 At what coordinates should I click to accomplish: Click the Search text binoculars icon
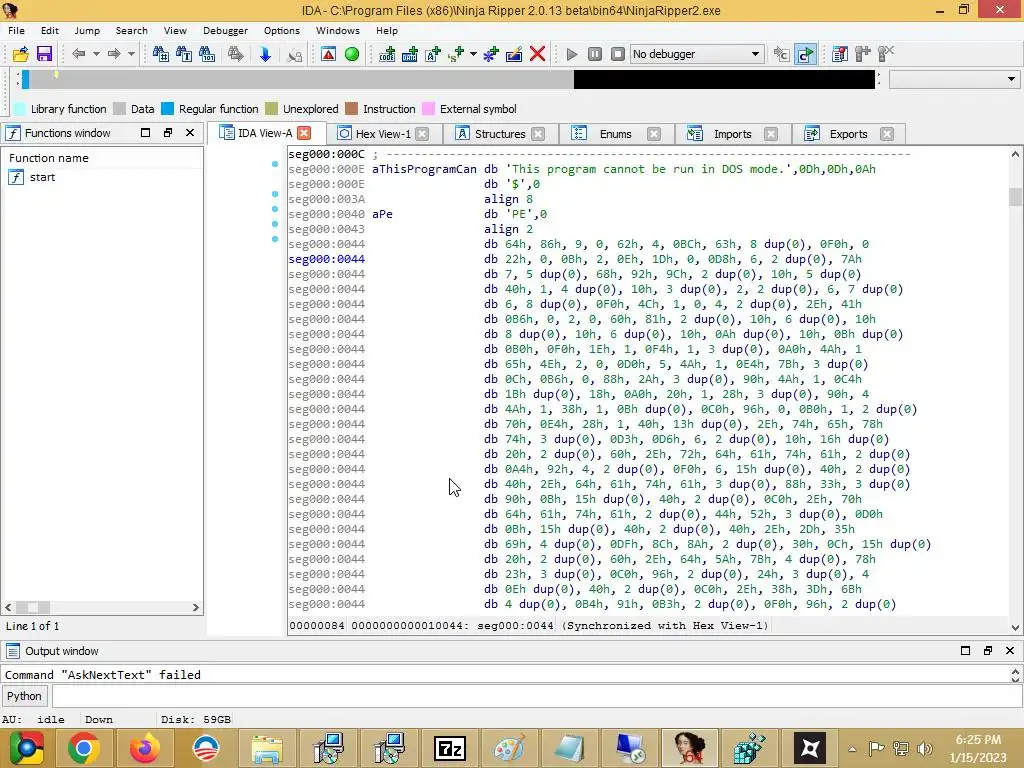coord(184,54)
